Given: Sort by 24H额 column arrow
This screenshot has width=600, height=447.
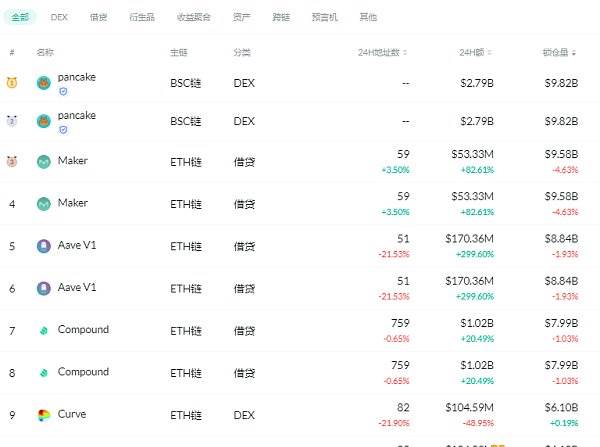Looking at the screenshot, I should point(489,52).
